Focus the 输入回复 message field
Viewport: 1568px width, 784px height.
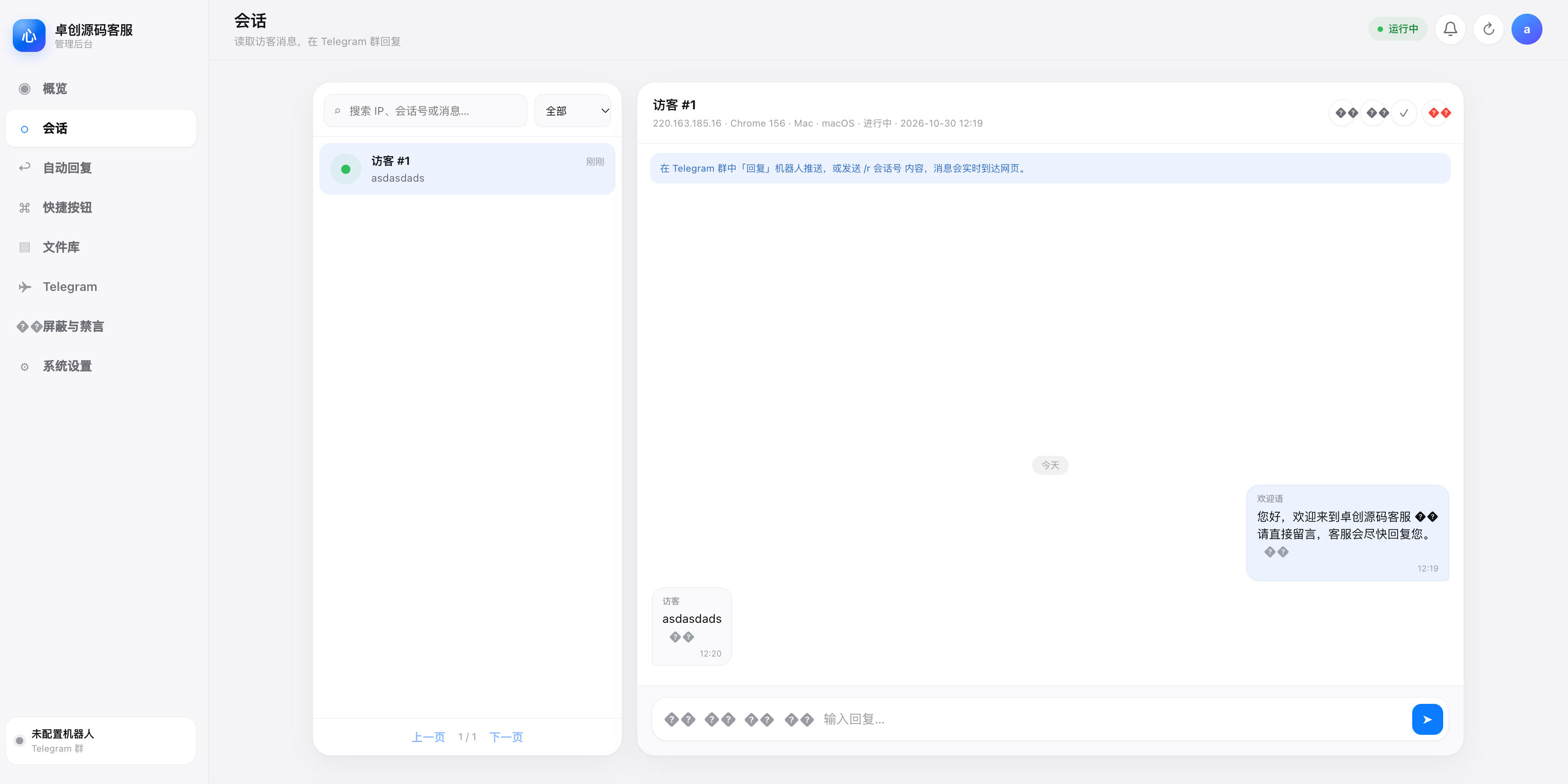1114,719
